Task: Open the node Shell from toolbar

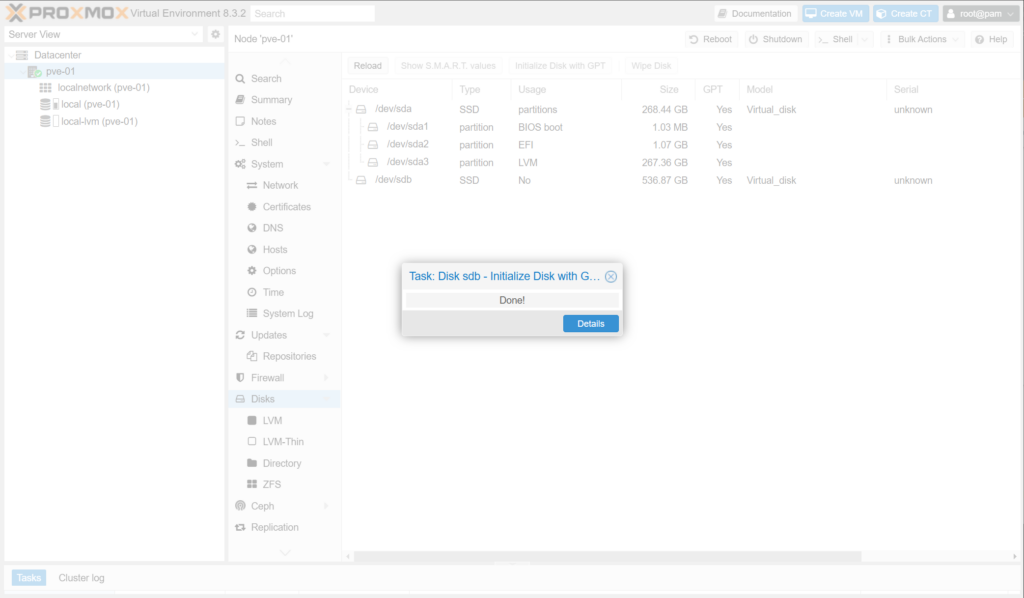Action: point(836,39)
